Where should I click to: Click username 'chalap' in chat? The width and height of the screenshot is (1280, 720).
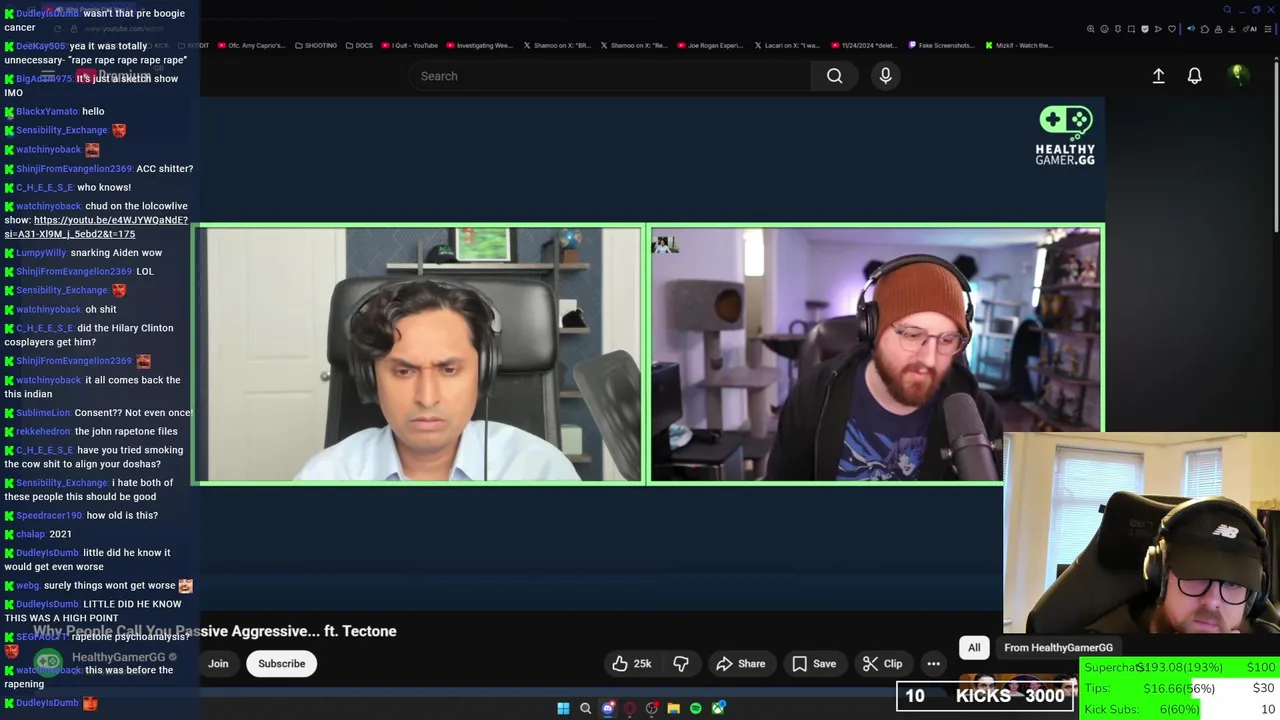(x=30, y=535)
